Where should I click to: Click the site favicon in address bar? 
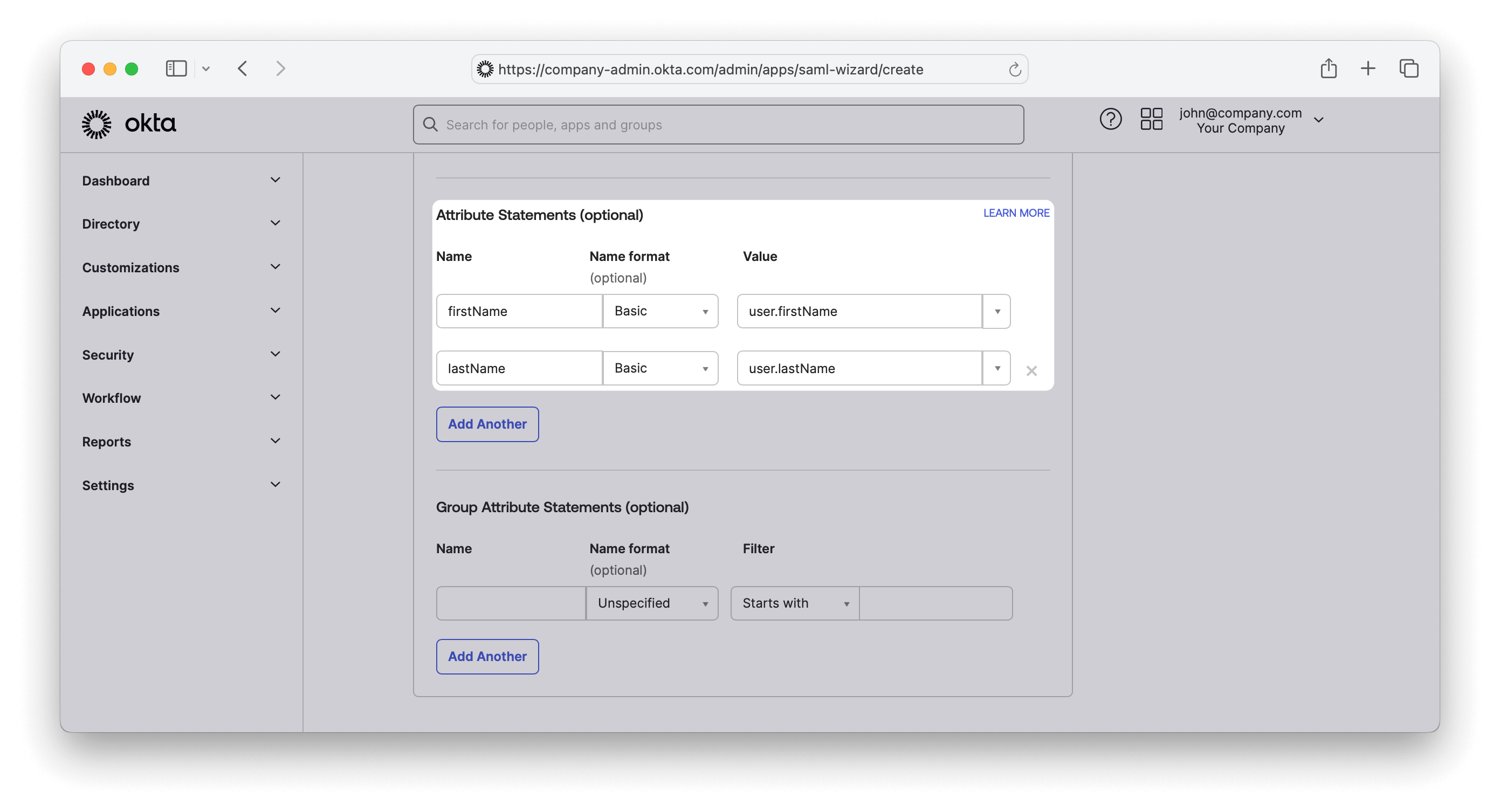tap(485, 70)
